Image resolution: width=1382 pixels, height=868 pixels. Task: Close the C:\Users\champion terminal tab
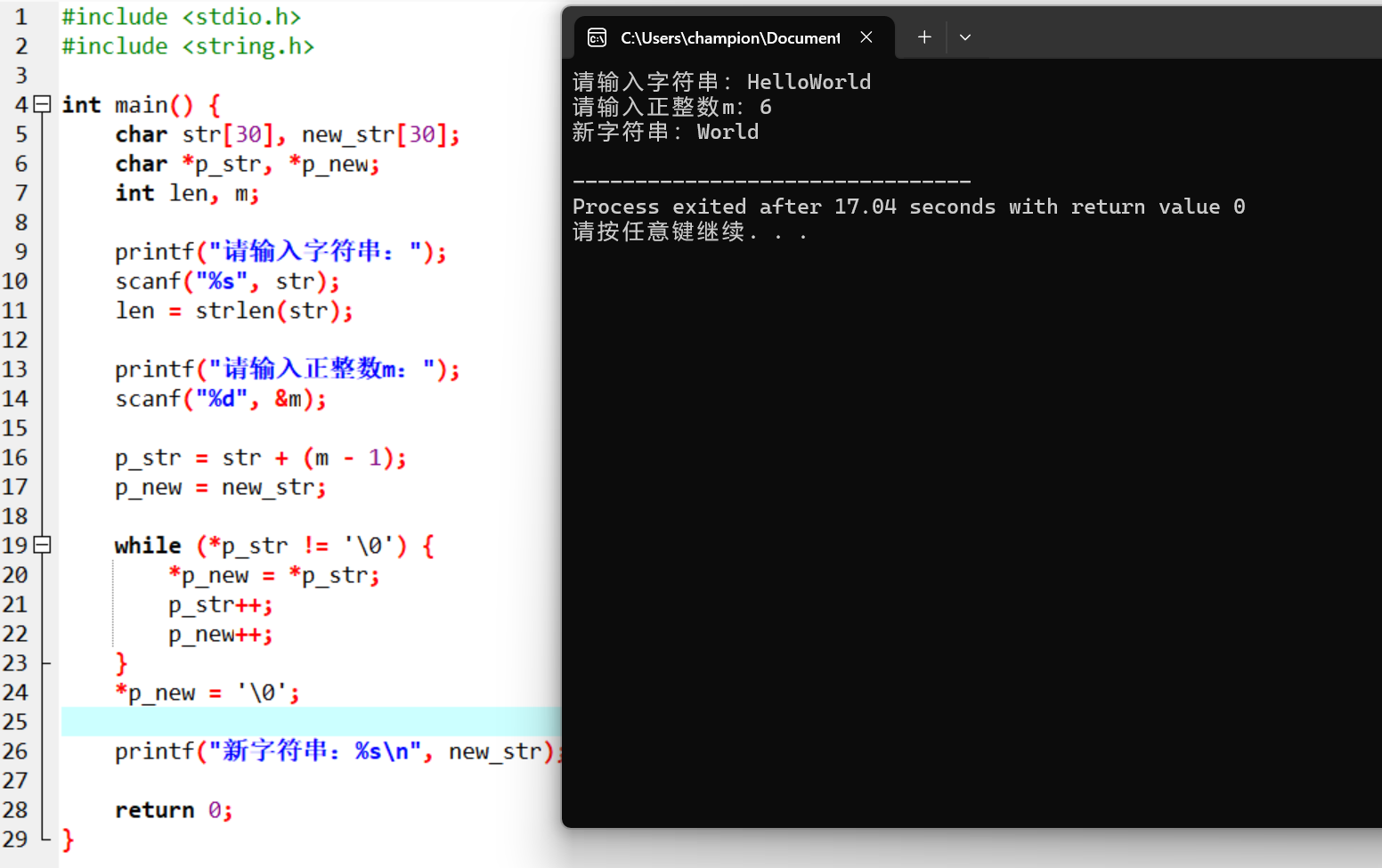[x=866, y=37]
